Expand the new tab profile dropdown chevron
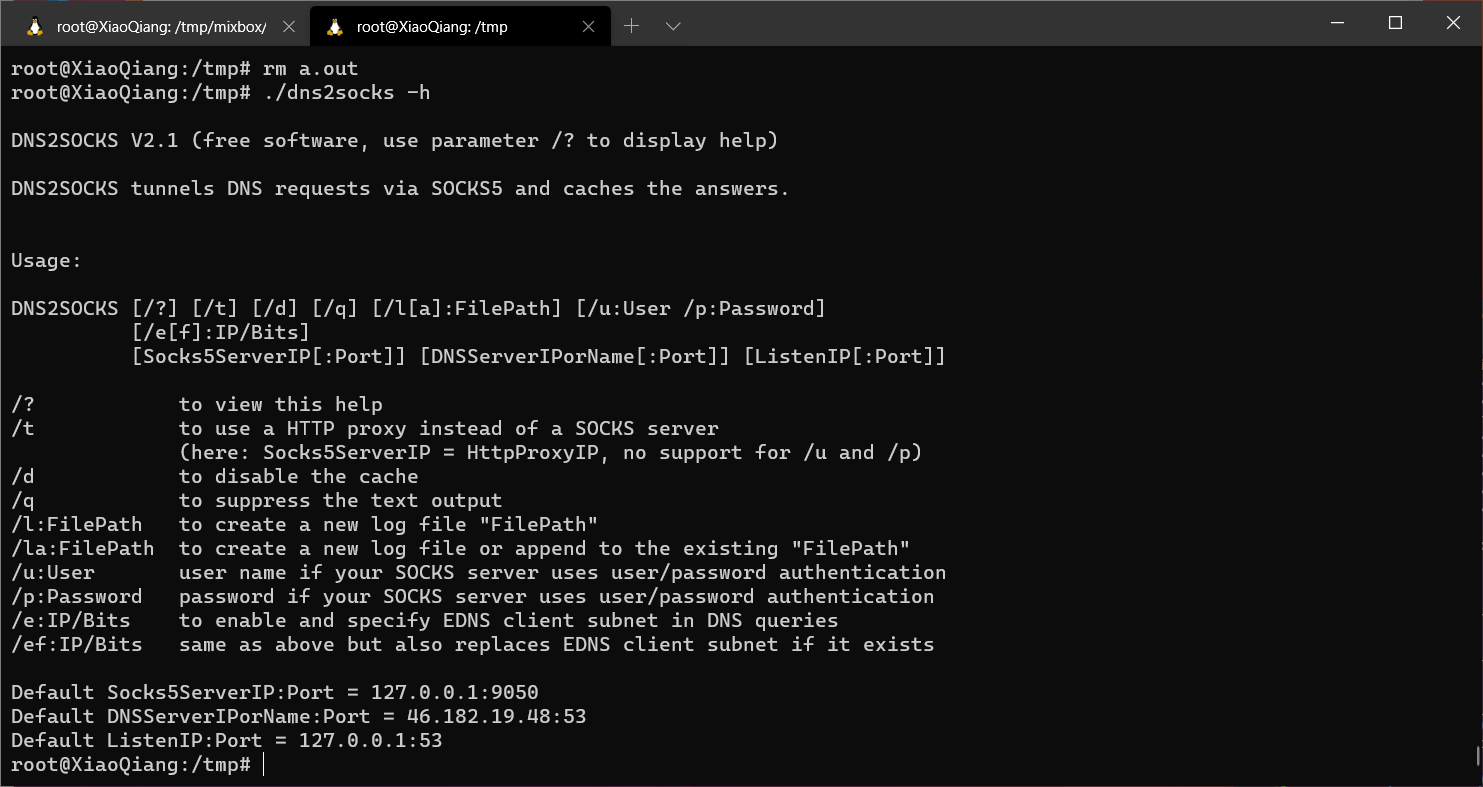 (x=673, y=27)
